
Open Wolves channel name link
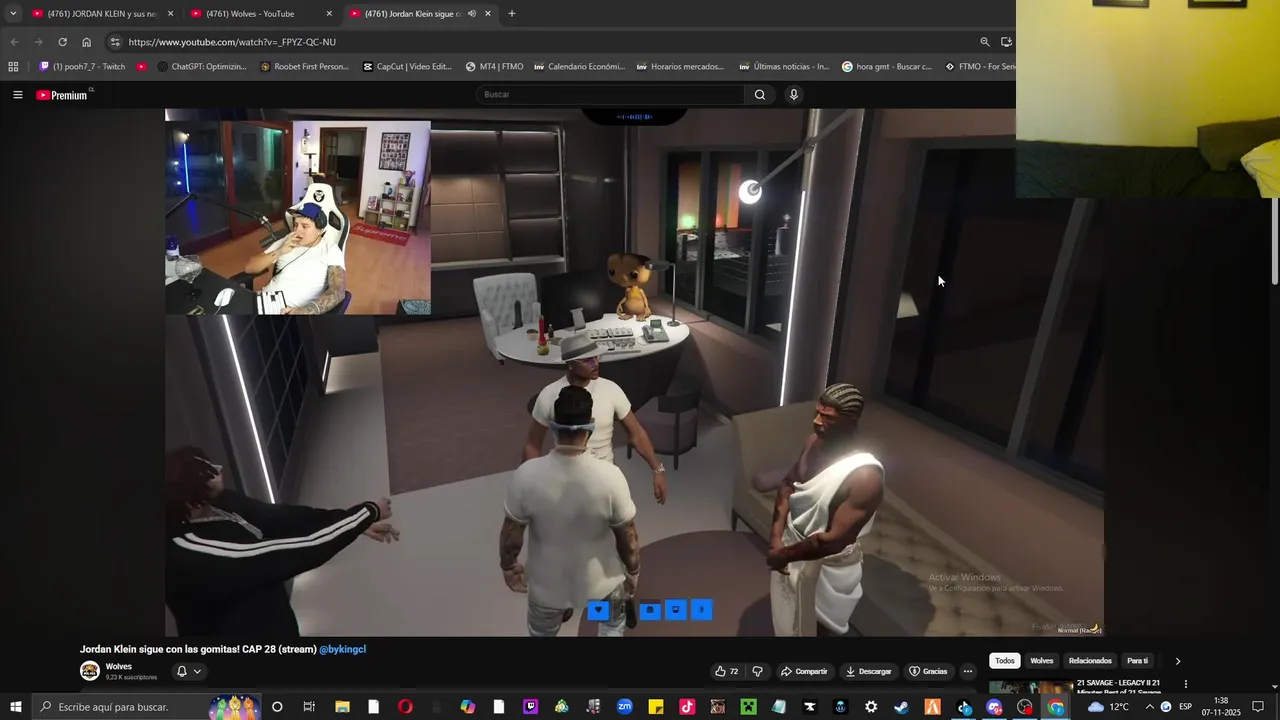pyautogui.click(x=119, y=666)
